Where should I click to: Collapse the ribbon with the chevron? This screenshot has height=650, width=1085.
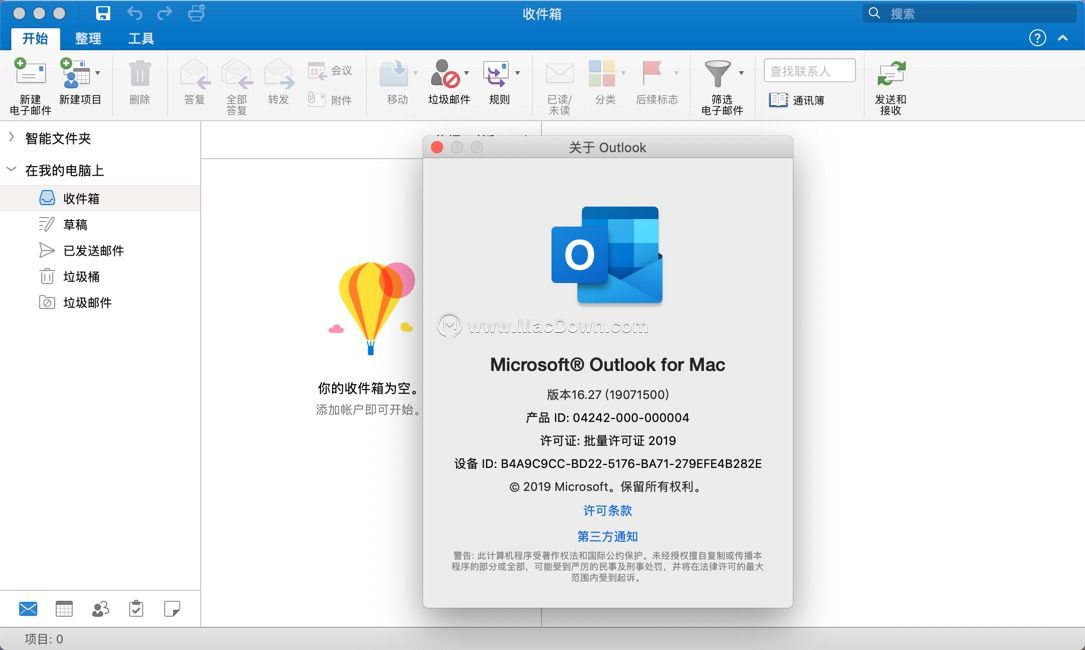[1063, 38]
